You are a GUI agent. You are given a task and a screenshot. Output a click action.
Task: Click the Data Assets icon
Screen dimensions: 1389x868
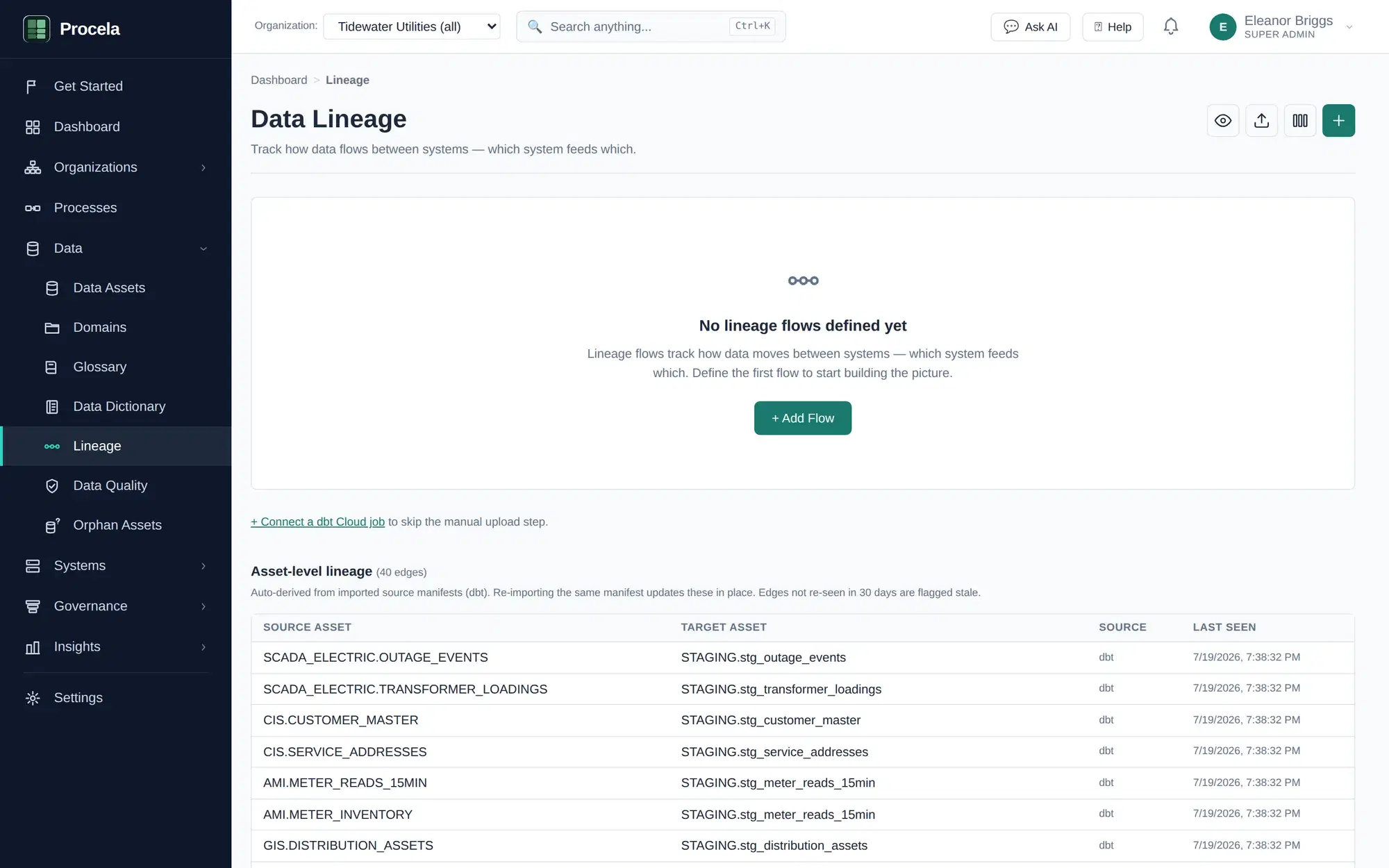pos(52,288)
